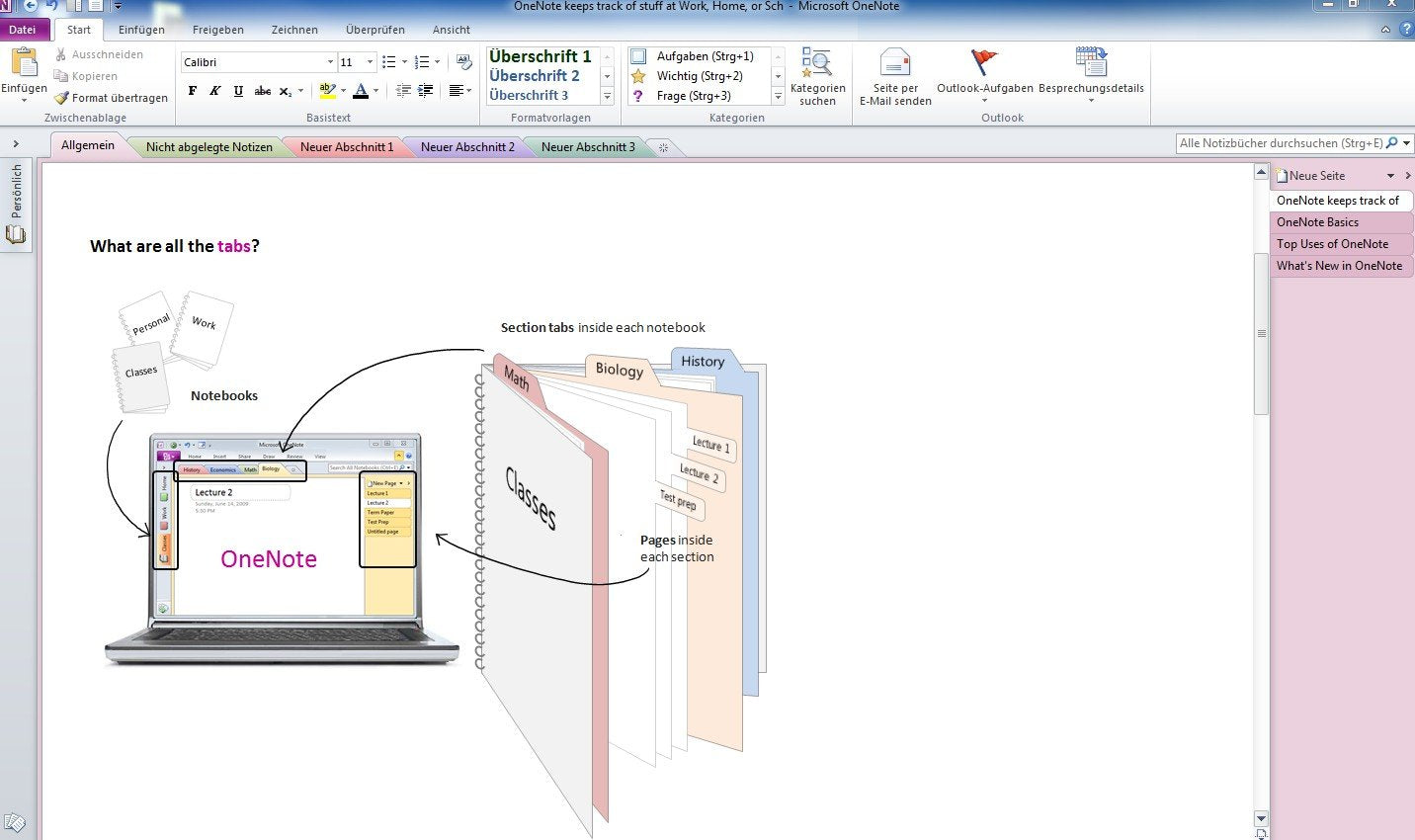Create a new section with the star tab

point(664,147)
